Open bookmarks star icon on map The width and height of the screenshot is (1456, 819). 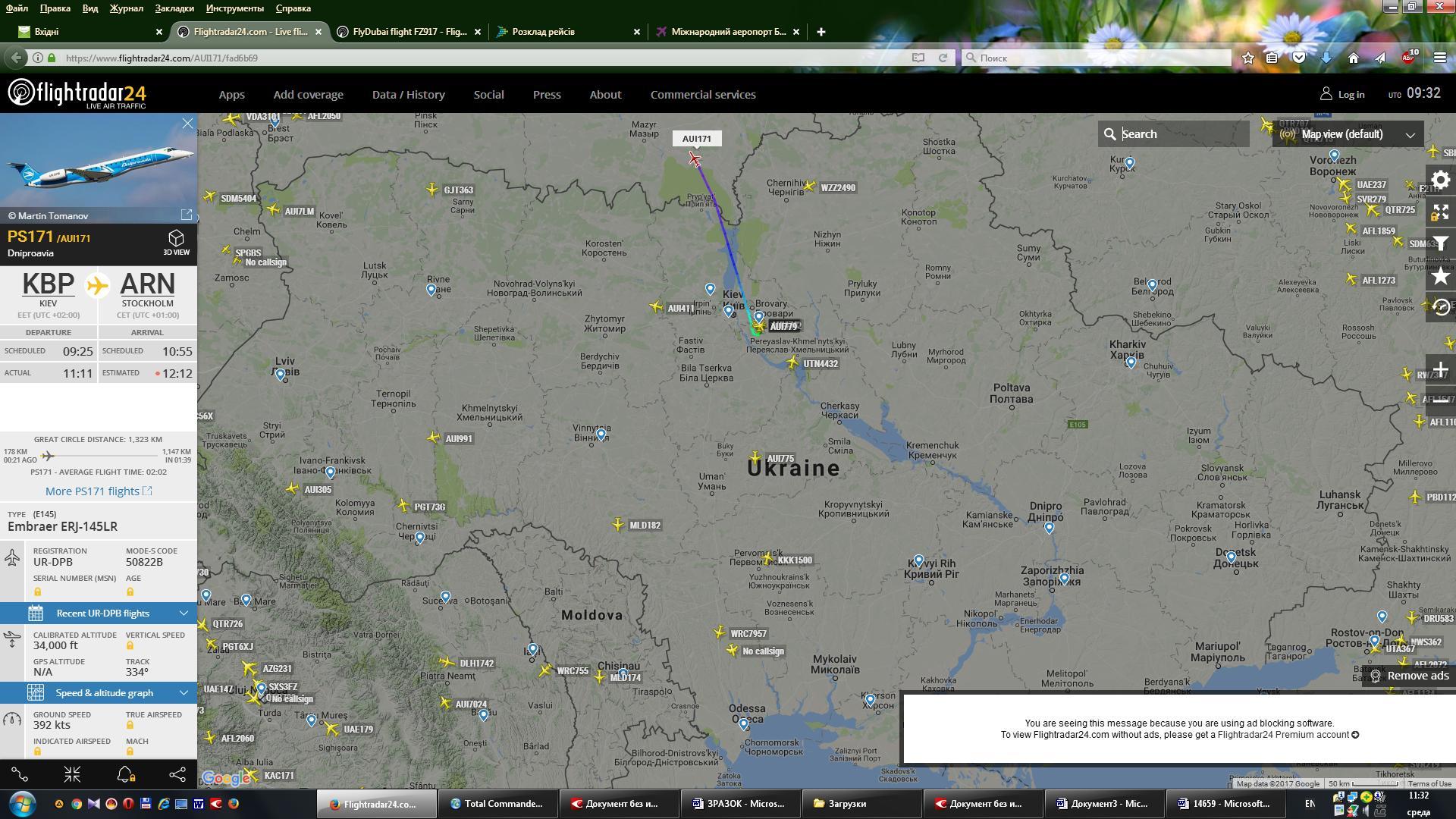pos(1440,276)
